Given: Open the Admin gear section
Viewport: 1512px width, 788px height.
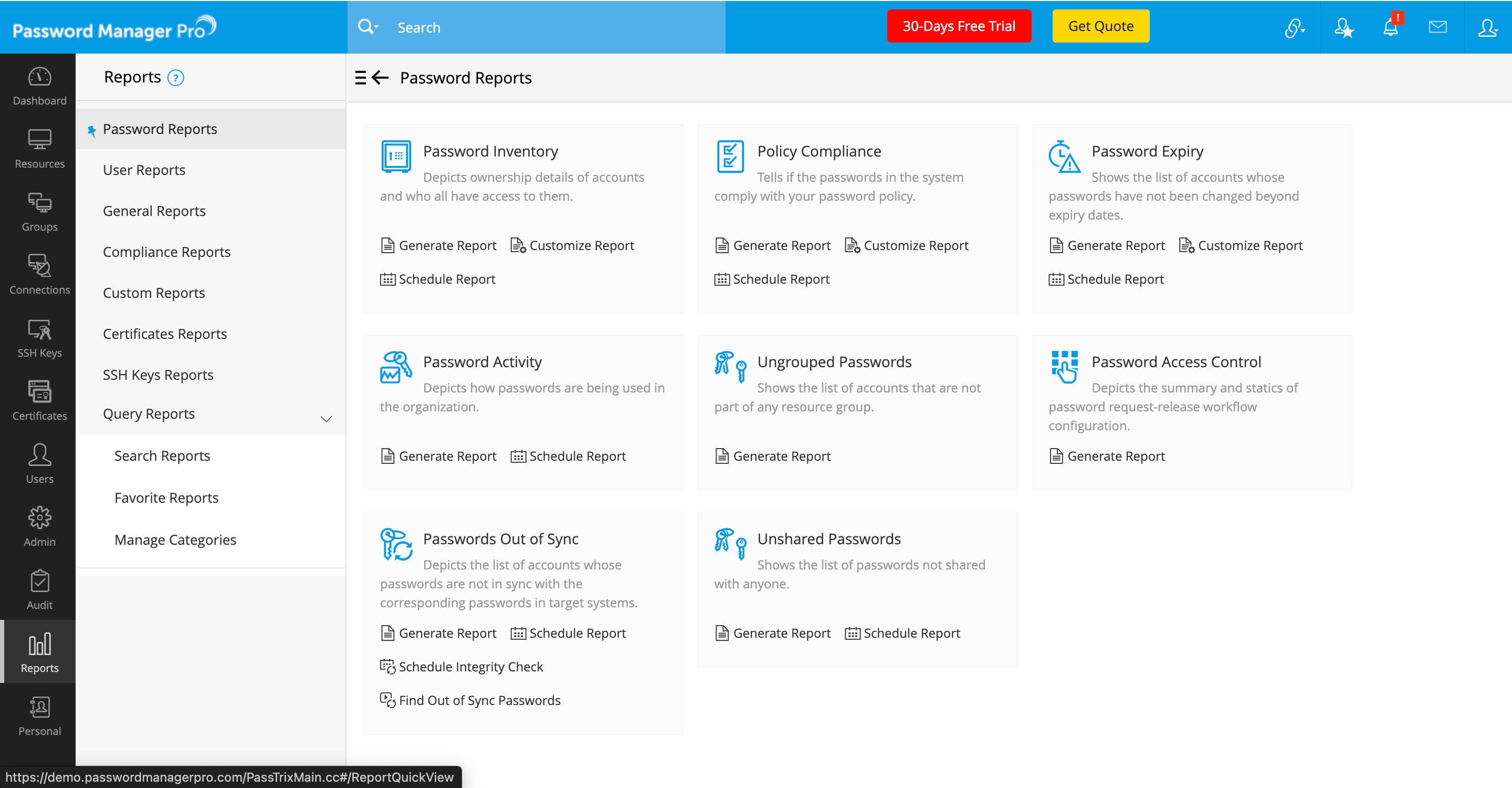Looking at the screenshot, I should [x=39, y=527].
